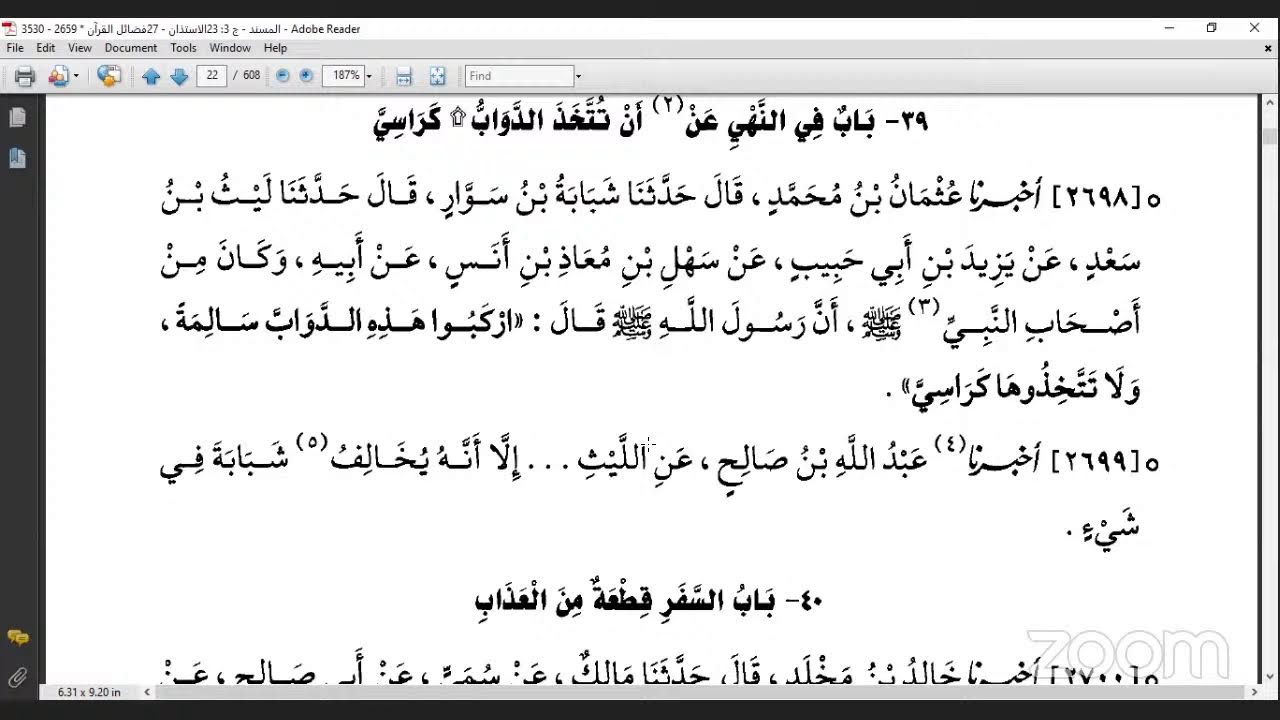Open the Edit menu

pyautogui.click(x=46, y=48)
